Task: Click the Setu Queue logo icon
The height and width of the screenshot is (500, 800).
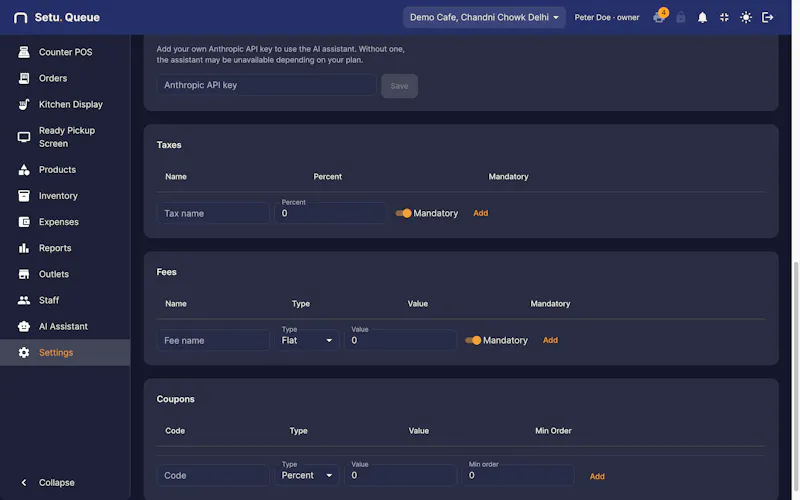Action: [x=20, y=18]
